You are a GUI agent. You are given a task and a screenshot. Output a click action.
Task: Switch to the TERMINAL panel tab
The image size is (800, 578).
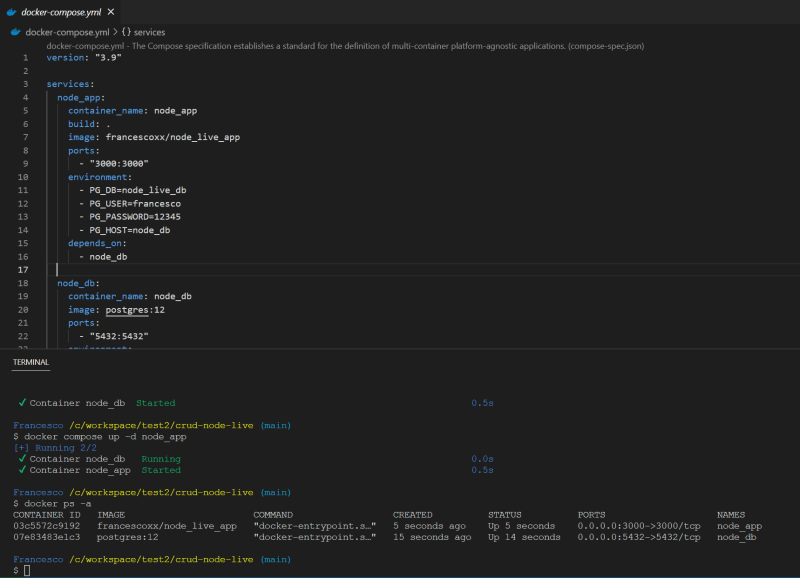point(31,364)
